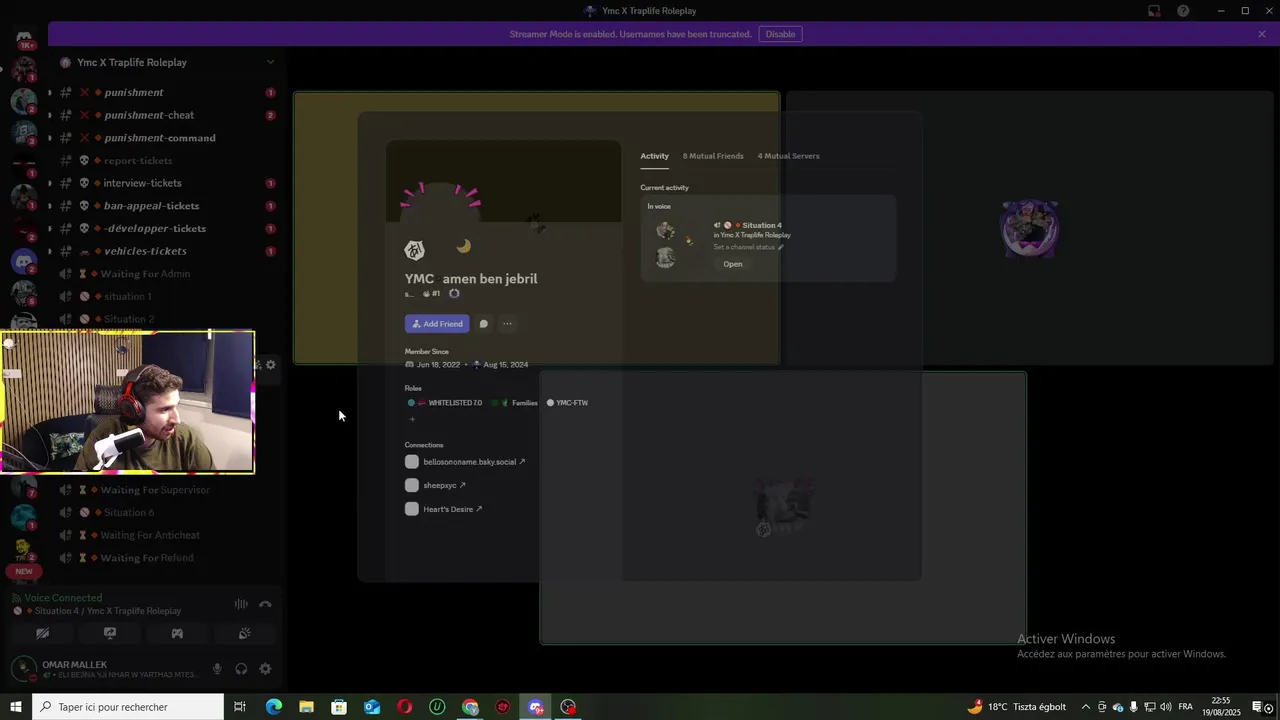
Task: Disable streamer mode button in banner
Action: [780, 34]
